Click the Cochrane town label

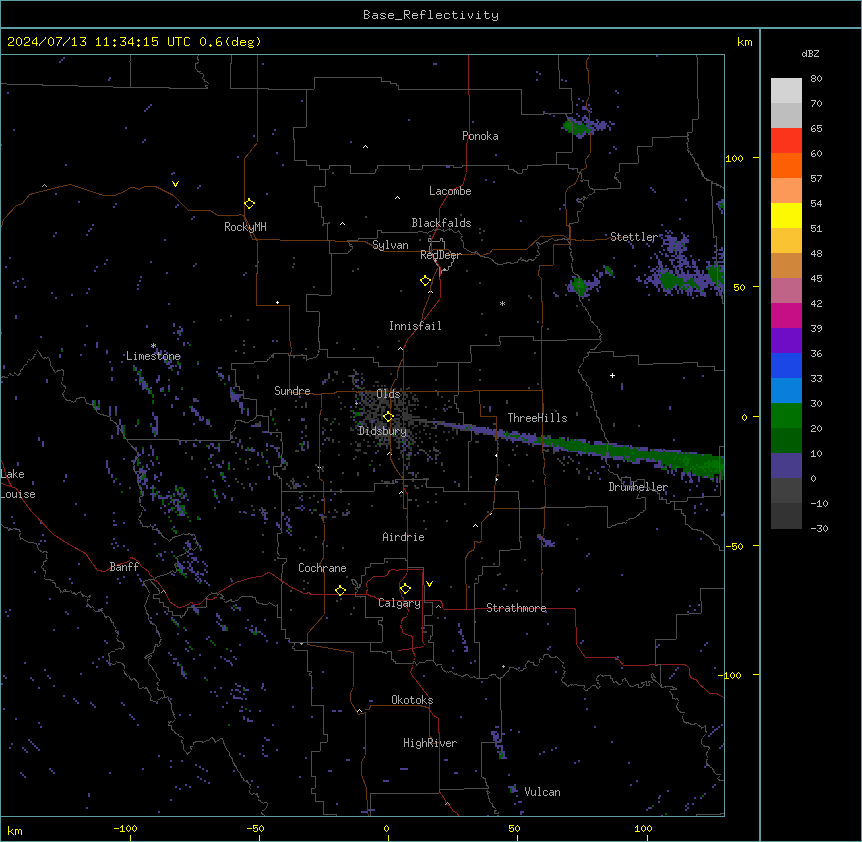tap(322, 568)
